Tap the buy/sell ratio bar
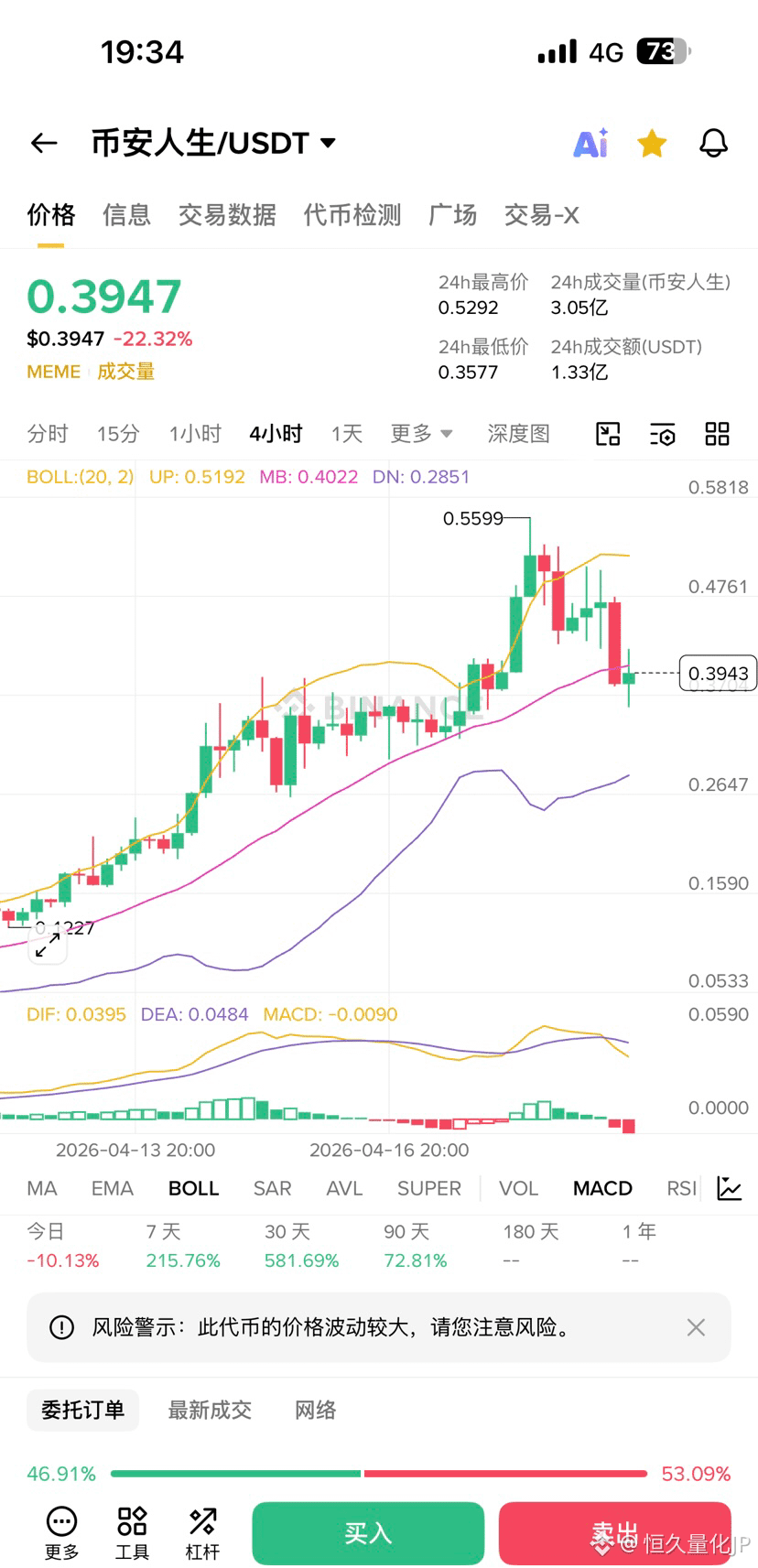The width and height of the screenshot is (758, 1568). click(379, 1474)
